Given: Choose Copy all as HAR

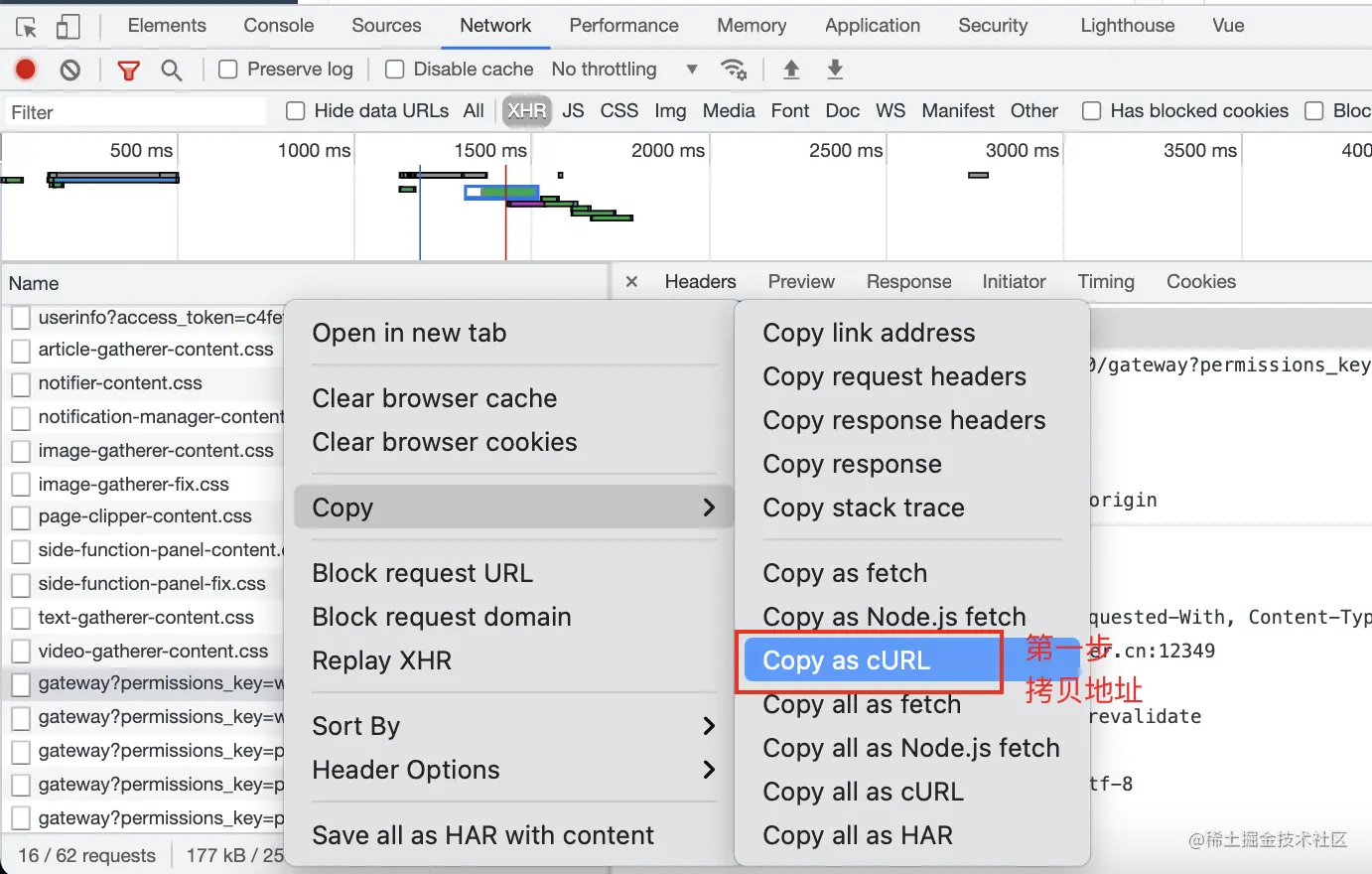Looking at the screenshot, I should point(858,835).
